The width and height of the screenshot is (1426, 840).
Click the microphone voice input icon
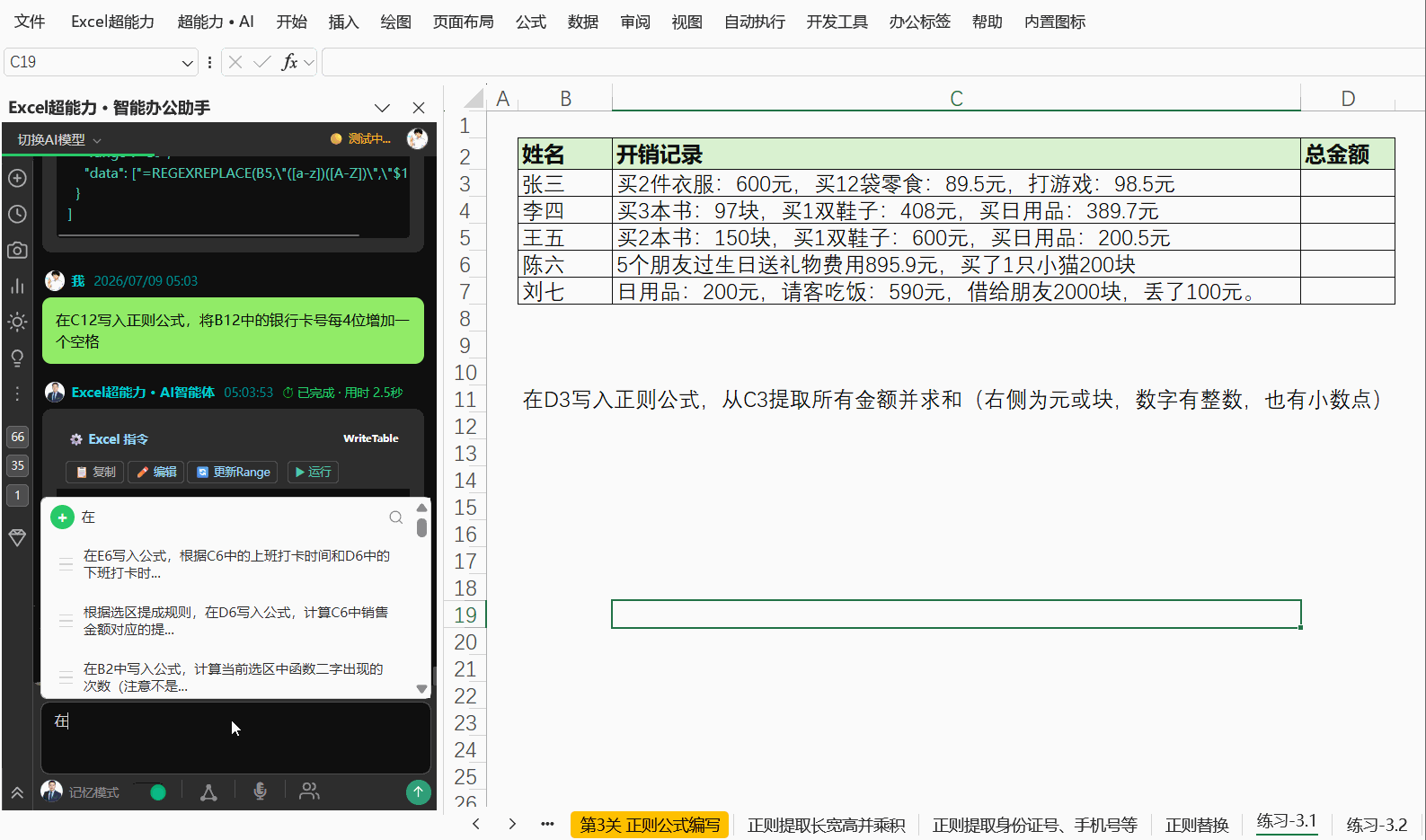(260, 791)
